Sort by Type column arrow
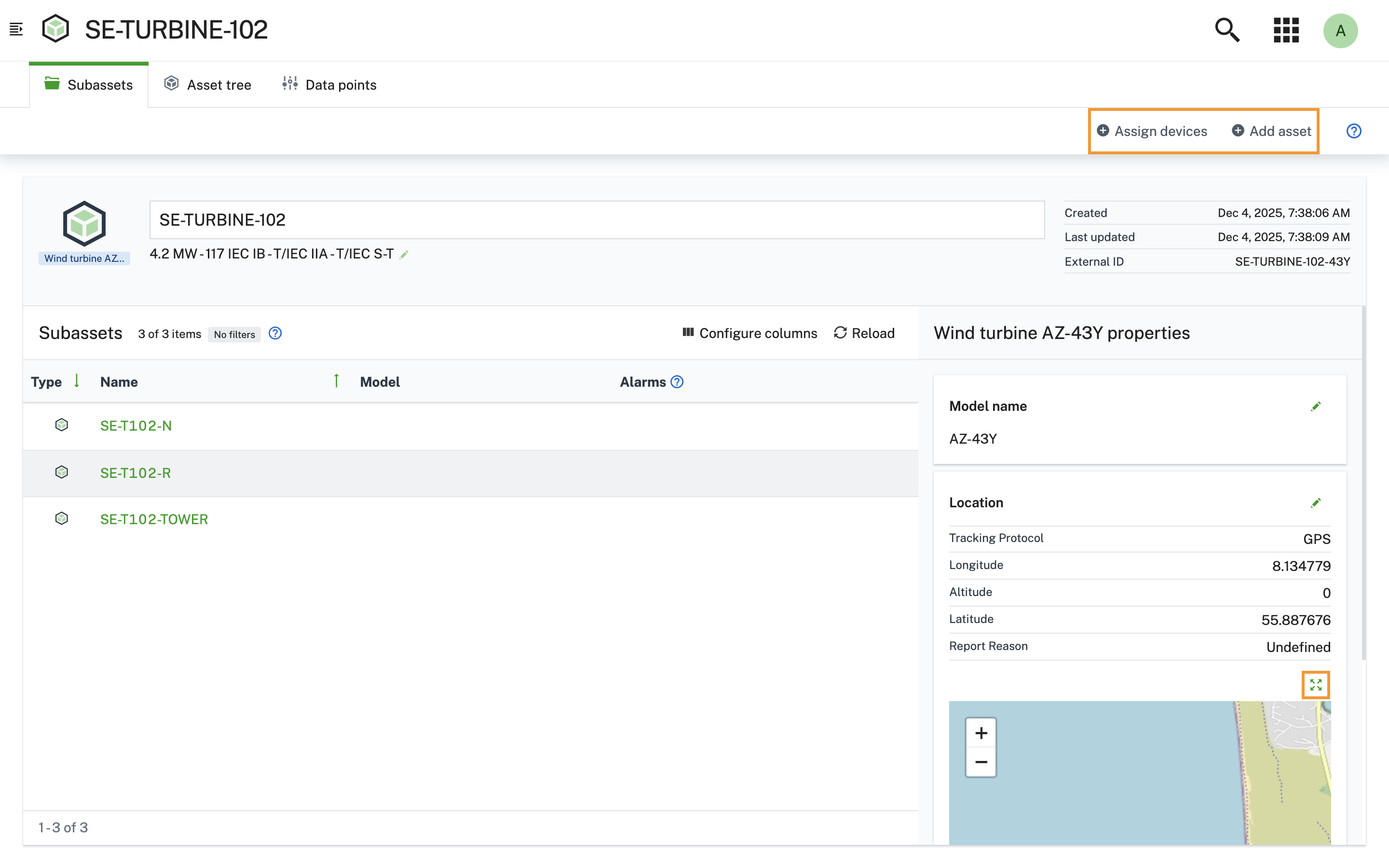The height and width of the screenshot is (868, 1389). (x=76, y=381)
